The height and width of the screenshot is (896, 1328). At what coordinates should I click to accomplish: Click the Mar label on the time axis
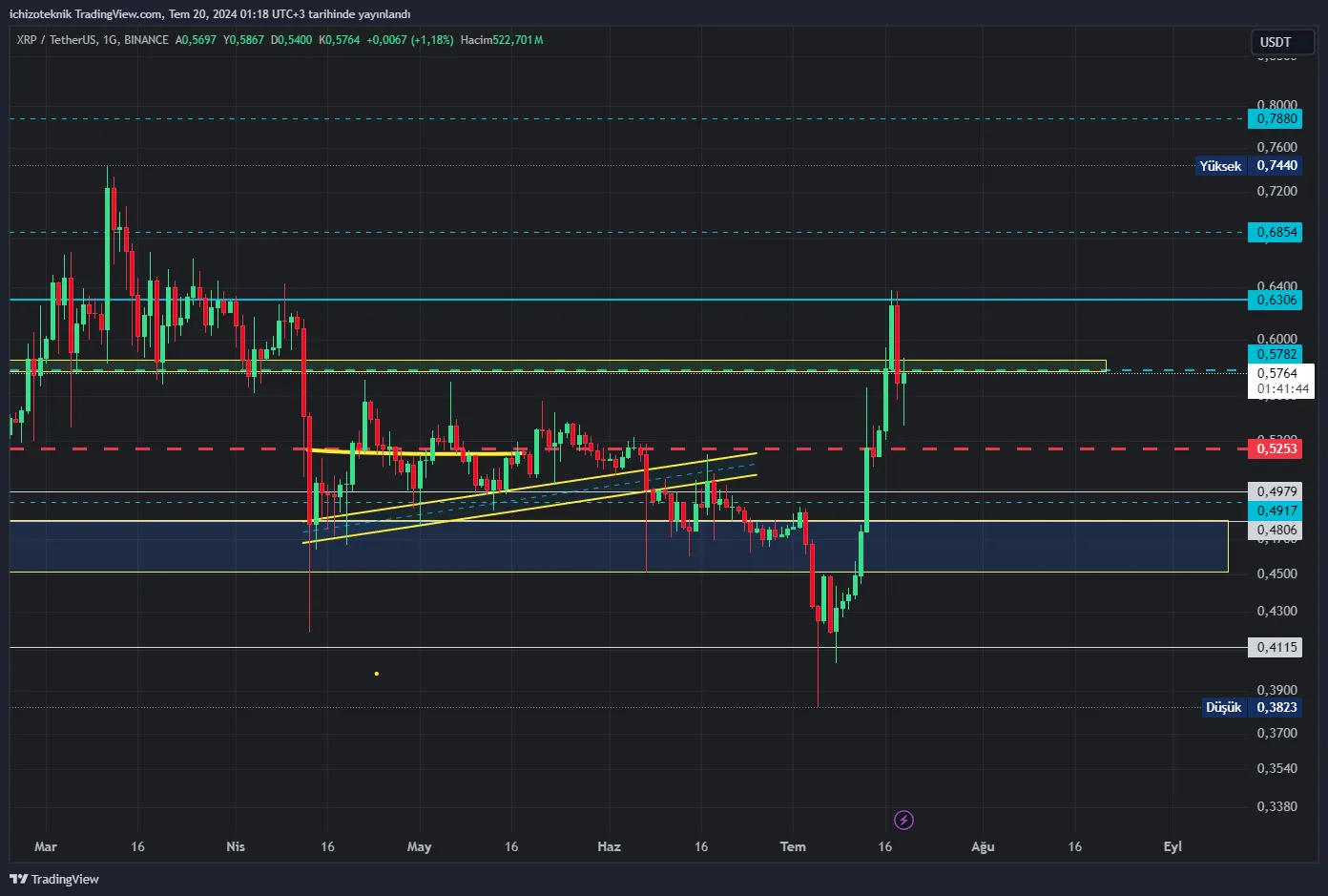[45, 846]
